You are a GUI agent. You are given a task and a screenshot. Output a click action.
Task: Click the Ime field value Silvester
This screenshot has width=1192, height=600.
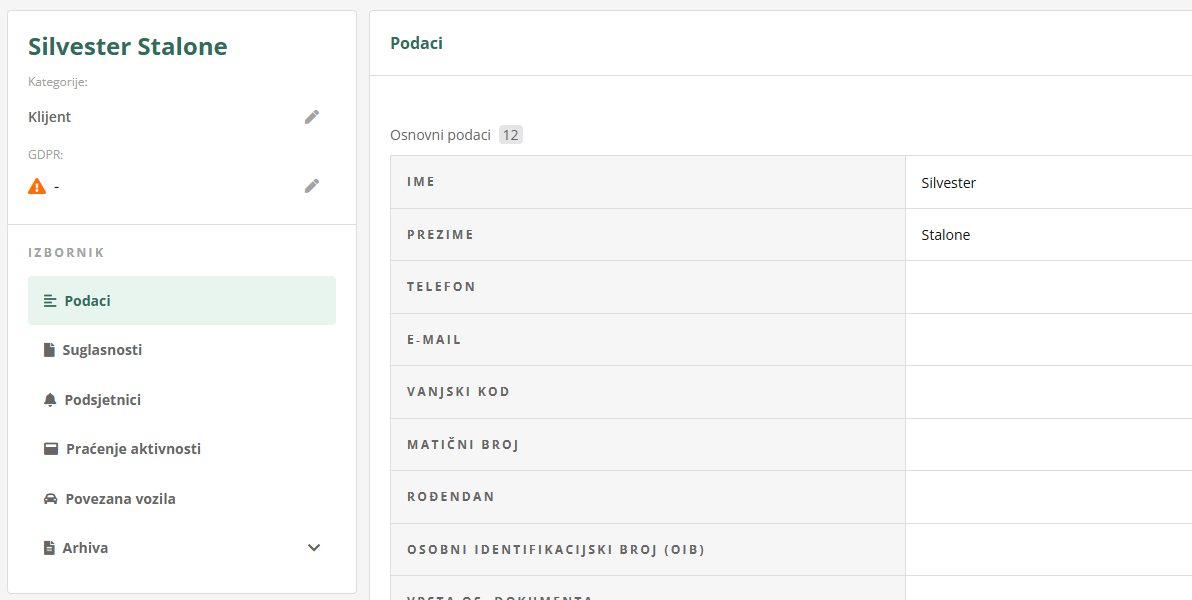click(x=948, y=183)
